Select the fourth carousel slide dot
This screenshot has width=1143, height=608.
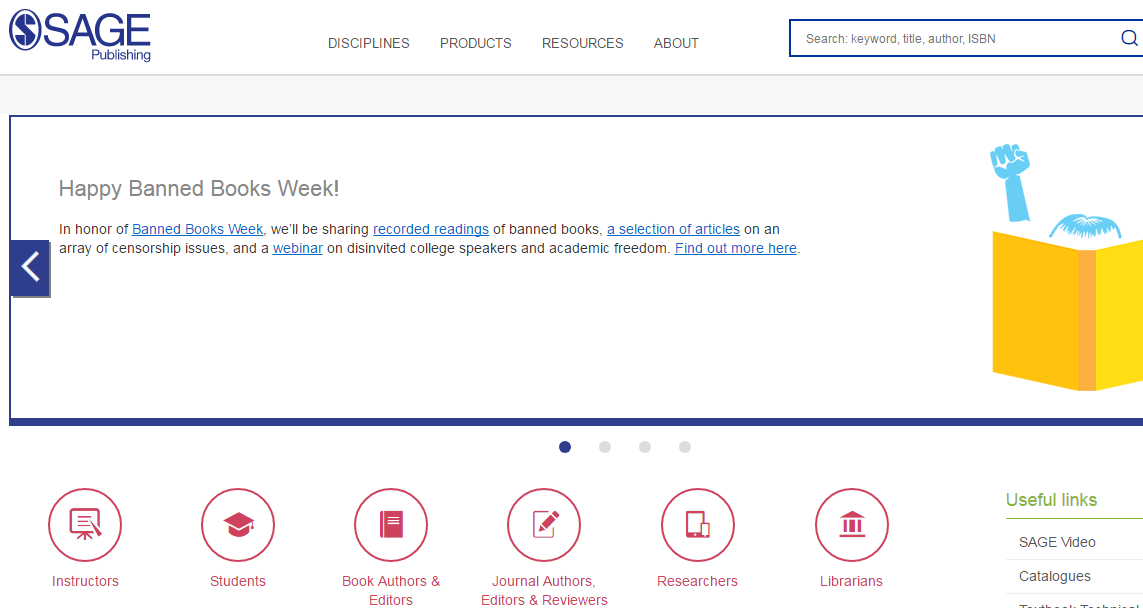point(685,447)
